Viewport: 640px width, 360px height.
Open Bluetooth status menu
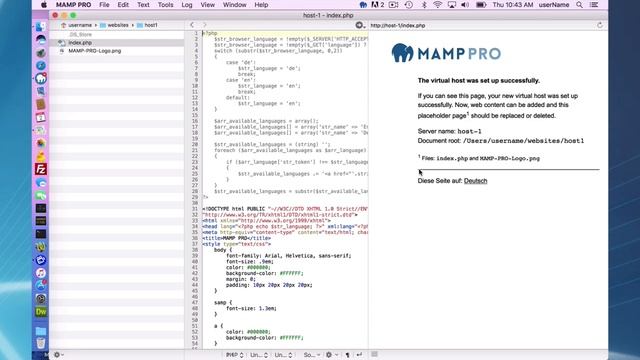coord(424,5)
